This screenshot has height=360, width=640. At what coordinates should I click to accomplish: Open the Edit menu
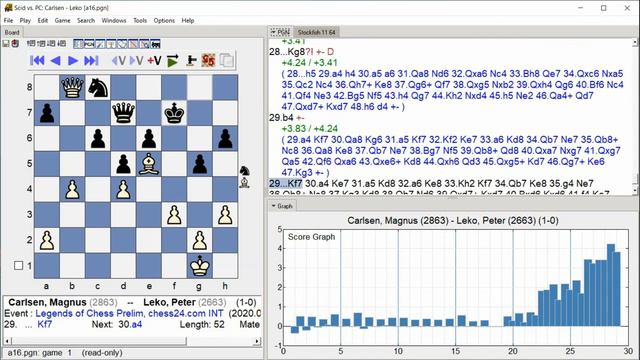click(x=43, y=20)
